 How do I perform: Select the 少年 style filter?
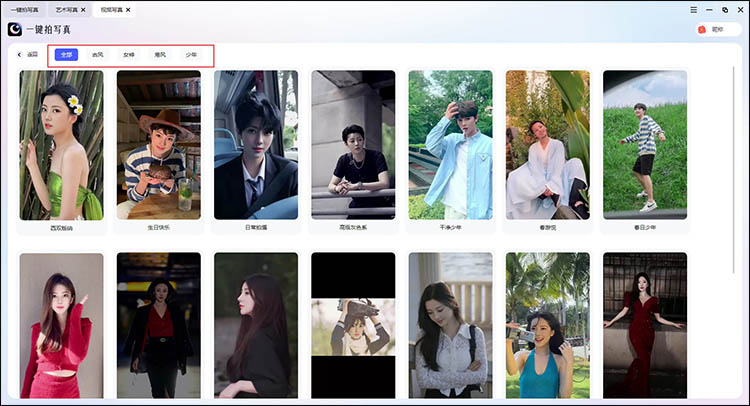[191, 55]
